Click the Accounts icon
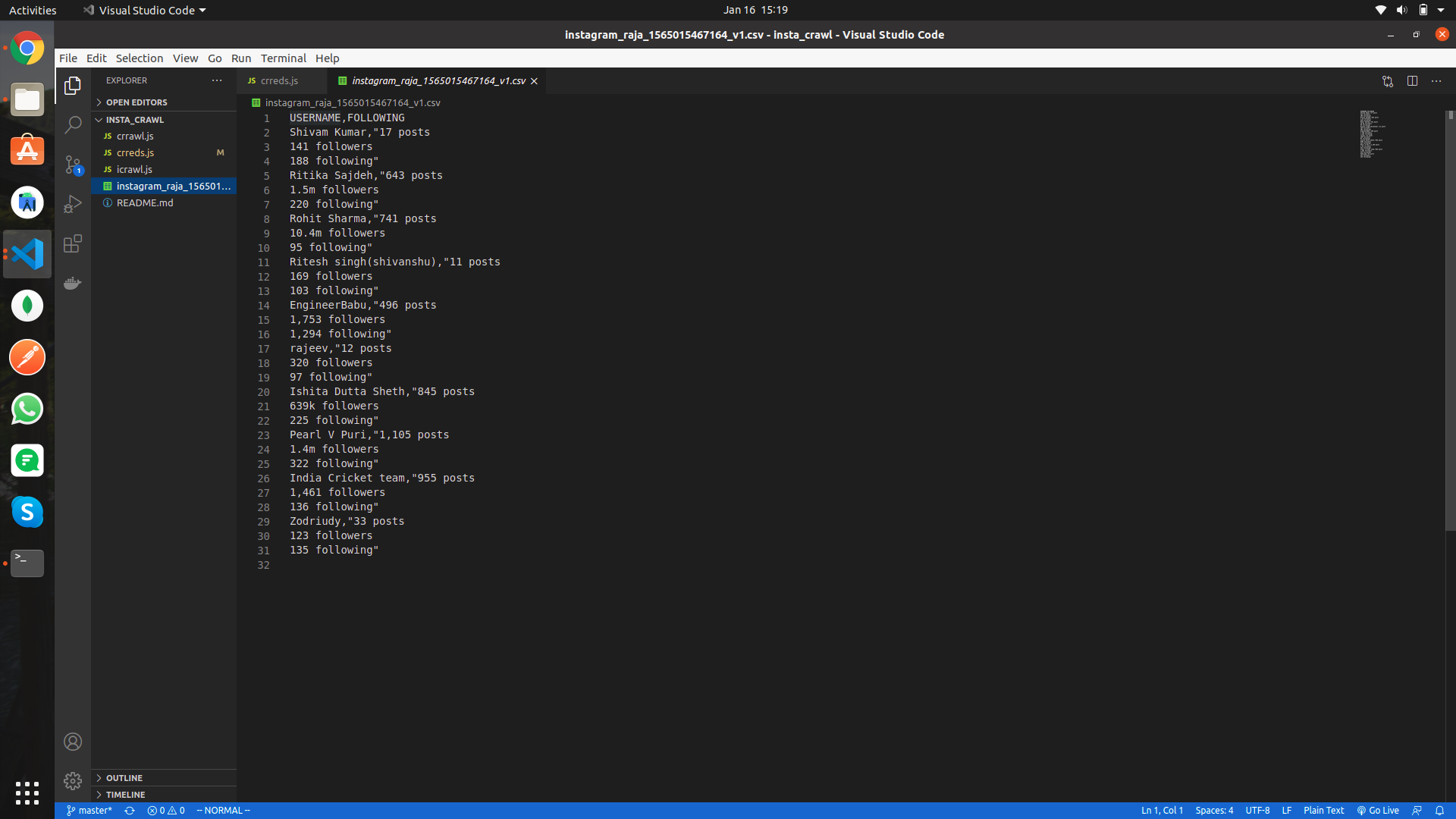1456x819 pixels. [73, 742]
